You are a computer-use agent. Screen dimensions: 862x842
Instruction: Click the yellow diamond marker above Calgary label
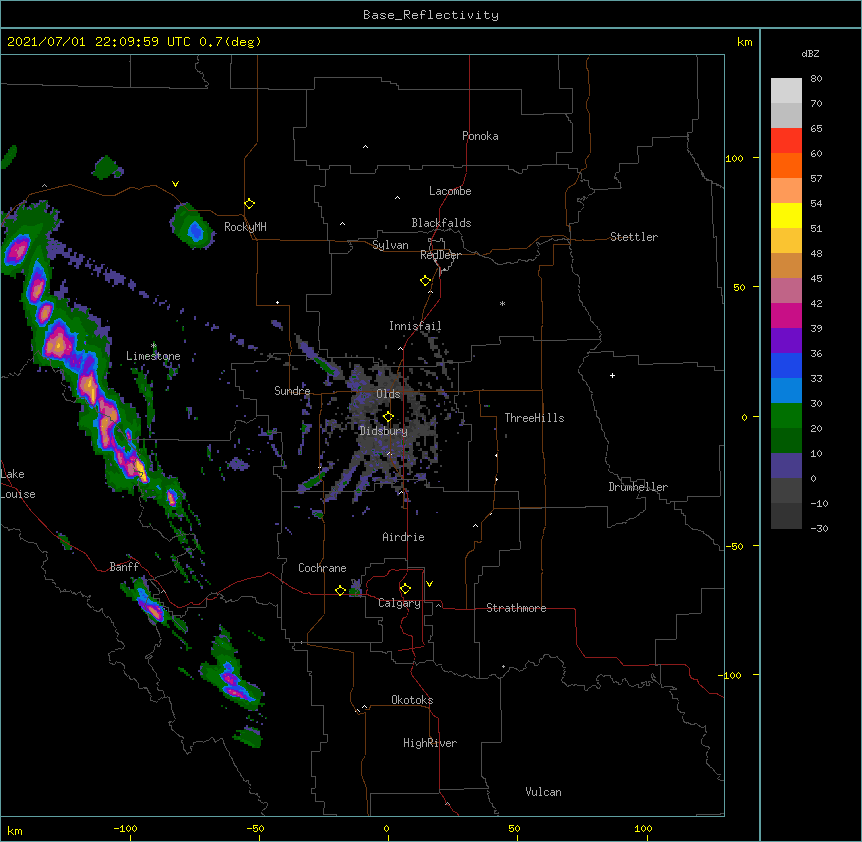point(405,589)
